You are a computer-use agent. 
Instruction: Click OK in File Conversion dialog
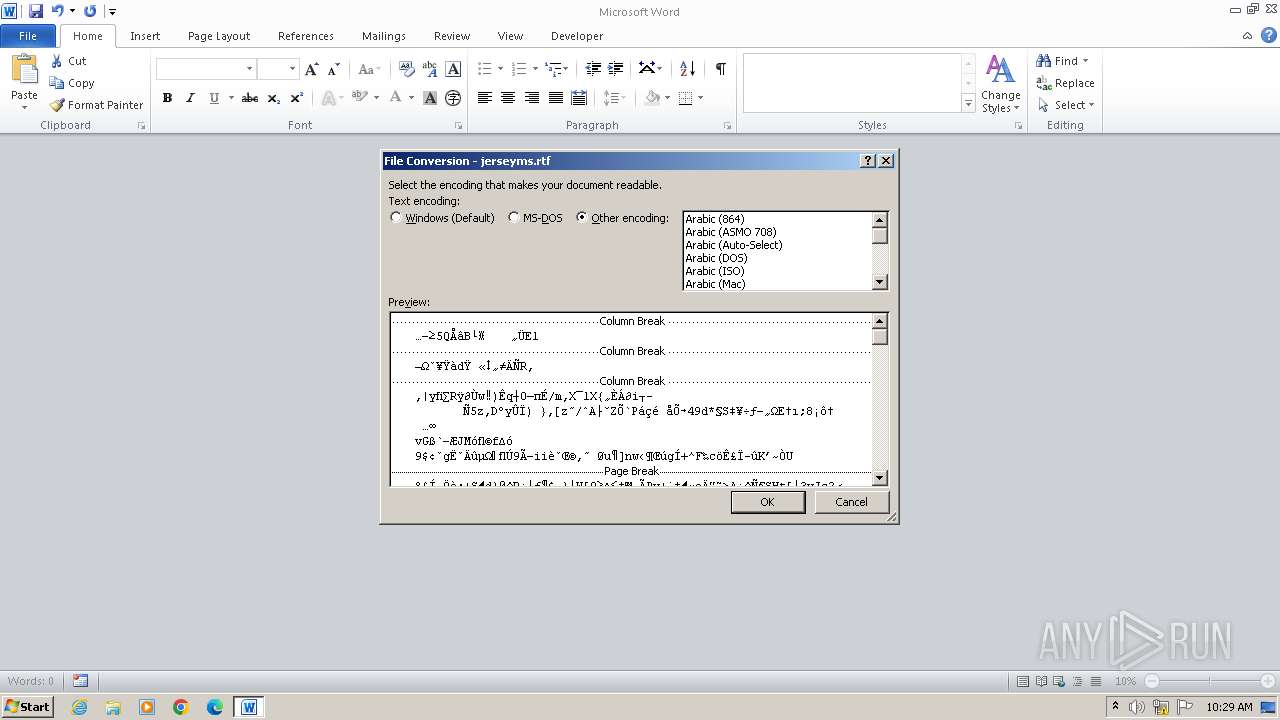click(x=767, y=502)
